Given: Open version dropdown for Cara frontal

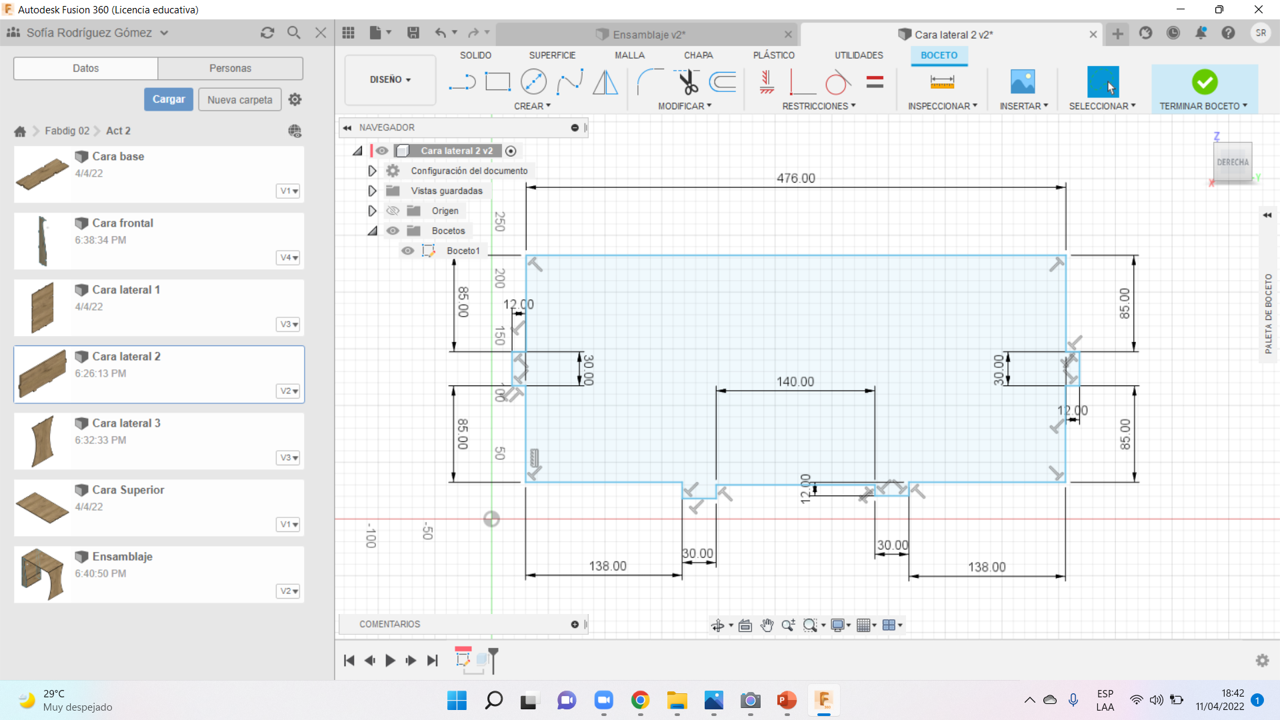Looking at the screenshot, I should [x=288, y=258].
